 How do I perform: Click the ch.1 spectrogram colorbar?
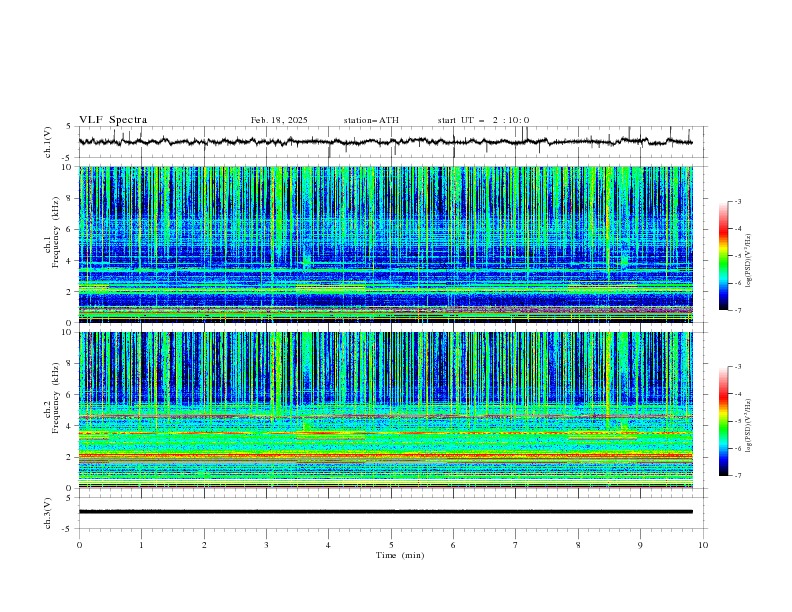click(724, 256)
